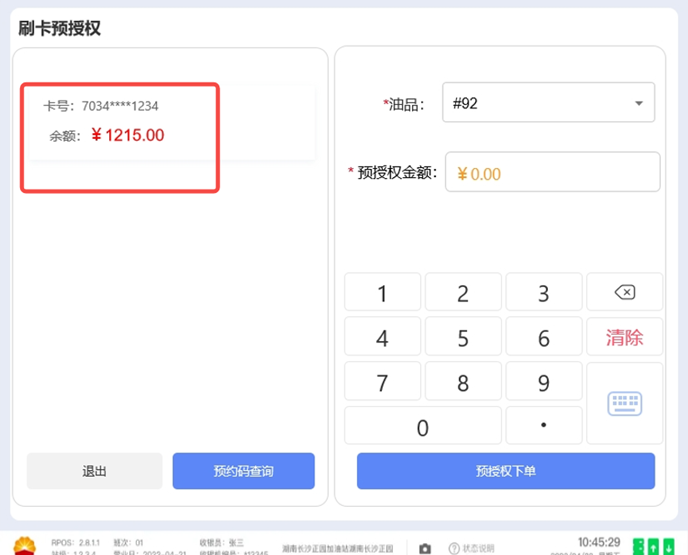Click the 状态说明 help icon

pos(454,548)
